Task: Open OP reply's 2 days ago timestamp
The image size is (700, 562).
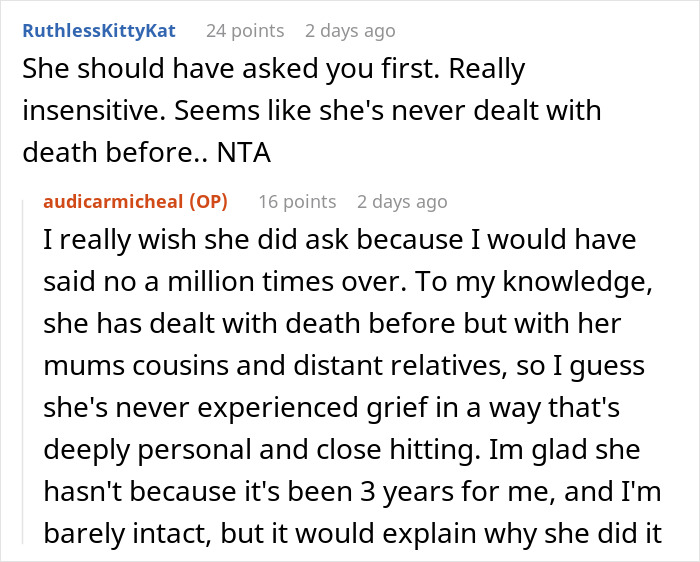Action: coord(402,202)
